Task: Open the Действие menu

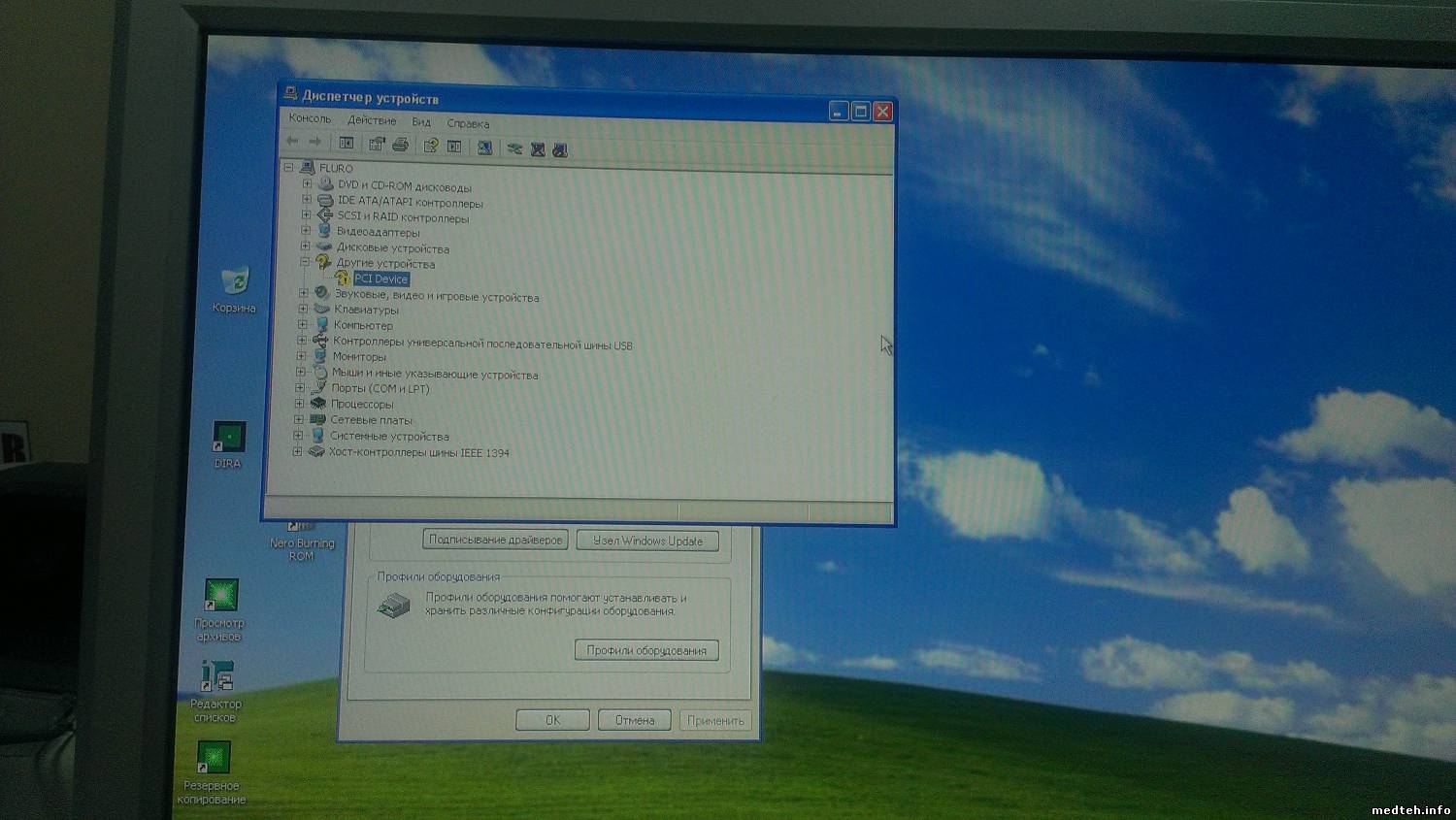Action: [372, 120]
